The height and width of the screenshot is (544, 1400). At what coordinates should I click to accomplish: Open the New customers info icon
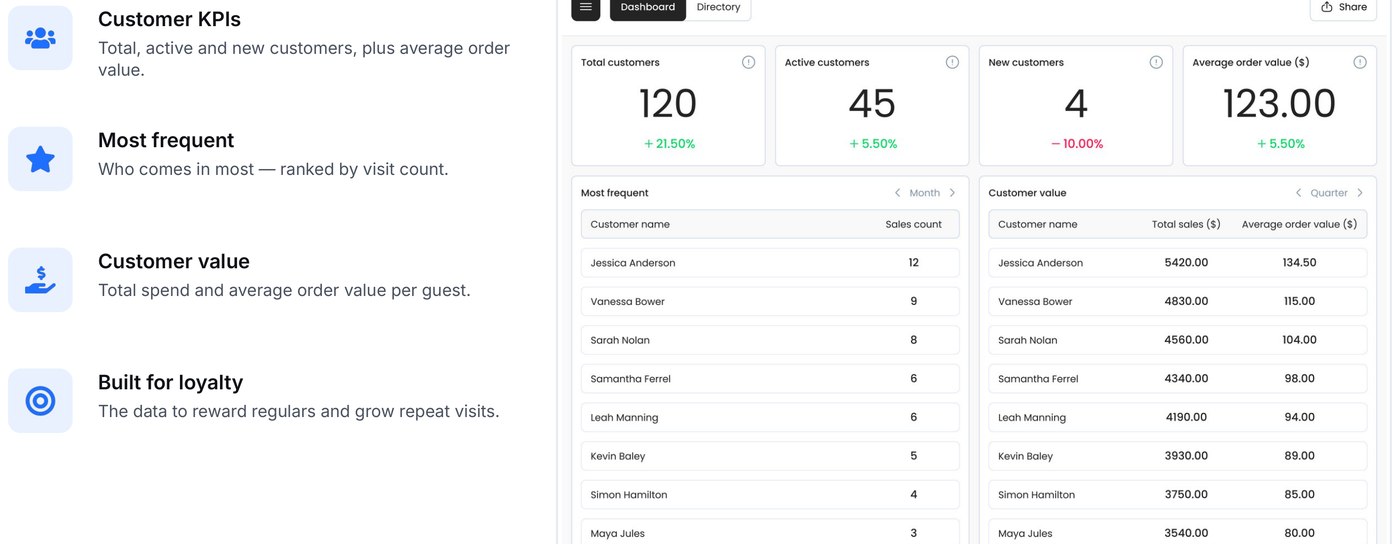pos(1156,62)
